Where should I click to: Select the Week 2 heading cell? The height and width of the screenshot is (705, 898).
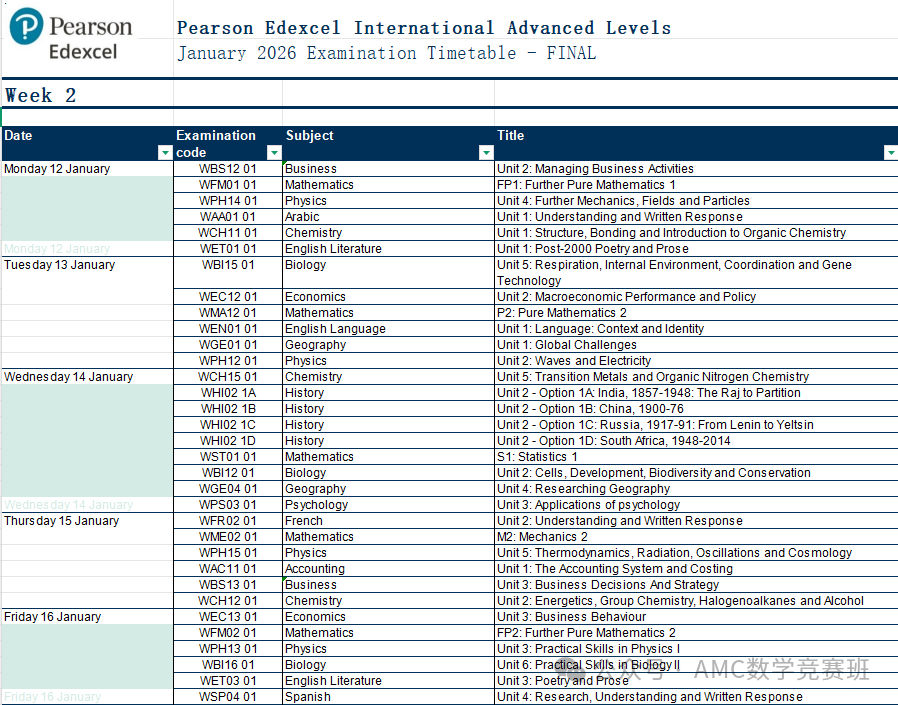(41, 96)
